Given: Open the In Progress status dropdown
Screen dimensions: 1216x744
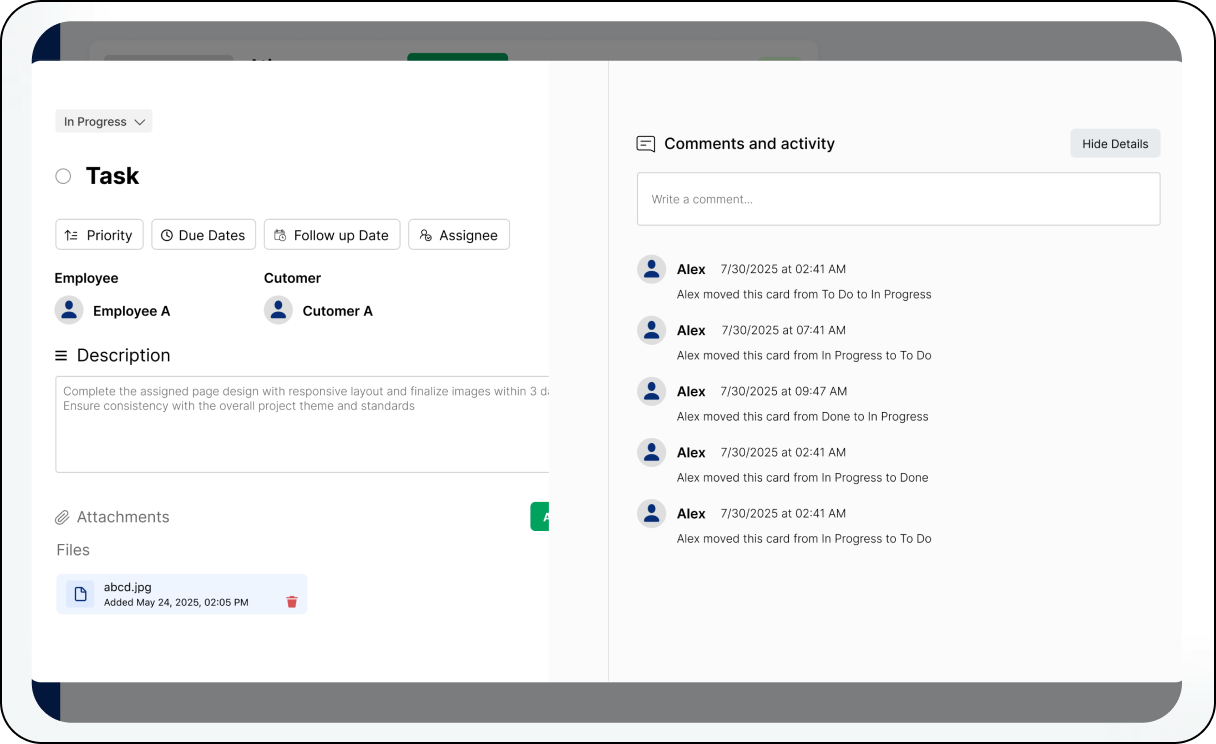Looking at the screenshot, I should [x=104, y=122].
